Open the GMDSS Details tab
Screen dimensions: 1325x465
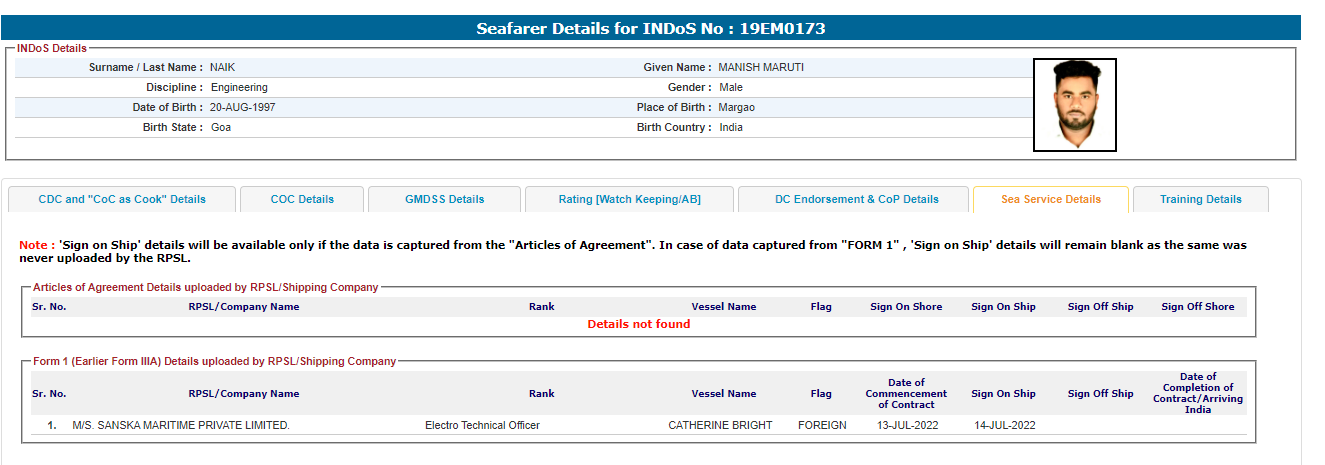(x=444, y=199)
